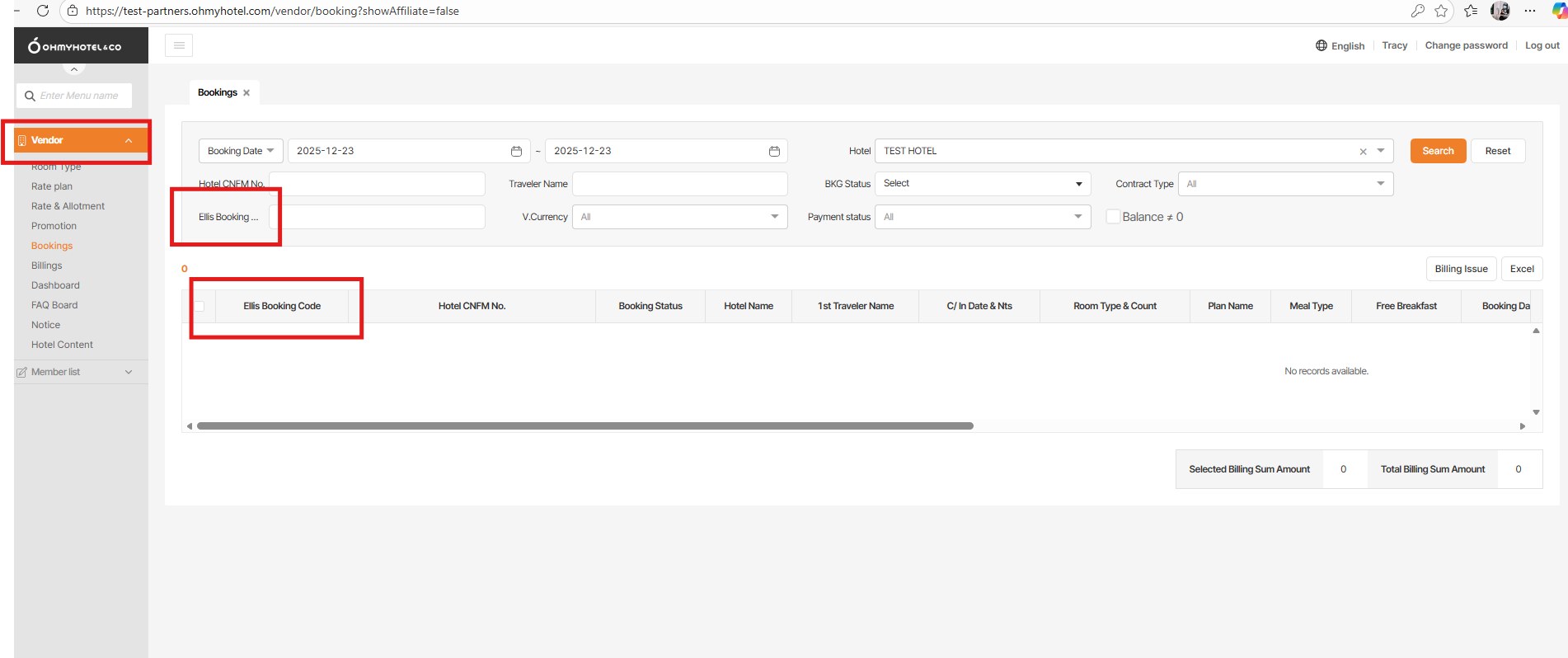Click the Traveler Name input field
This screenshot has width=1568, height=658.
[x=680, y=184]
